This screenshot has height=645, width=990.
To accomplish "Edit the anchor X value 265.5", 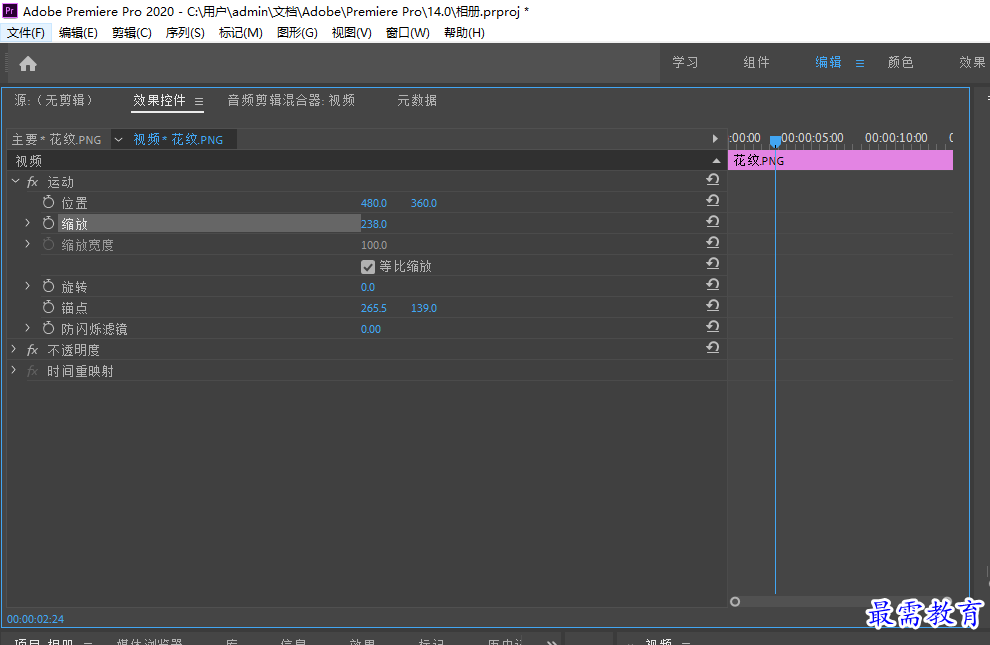I will click(x=374, y=308).
